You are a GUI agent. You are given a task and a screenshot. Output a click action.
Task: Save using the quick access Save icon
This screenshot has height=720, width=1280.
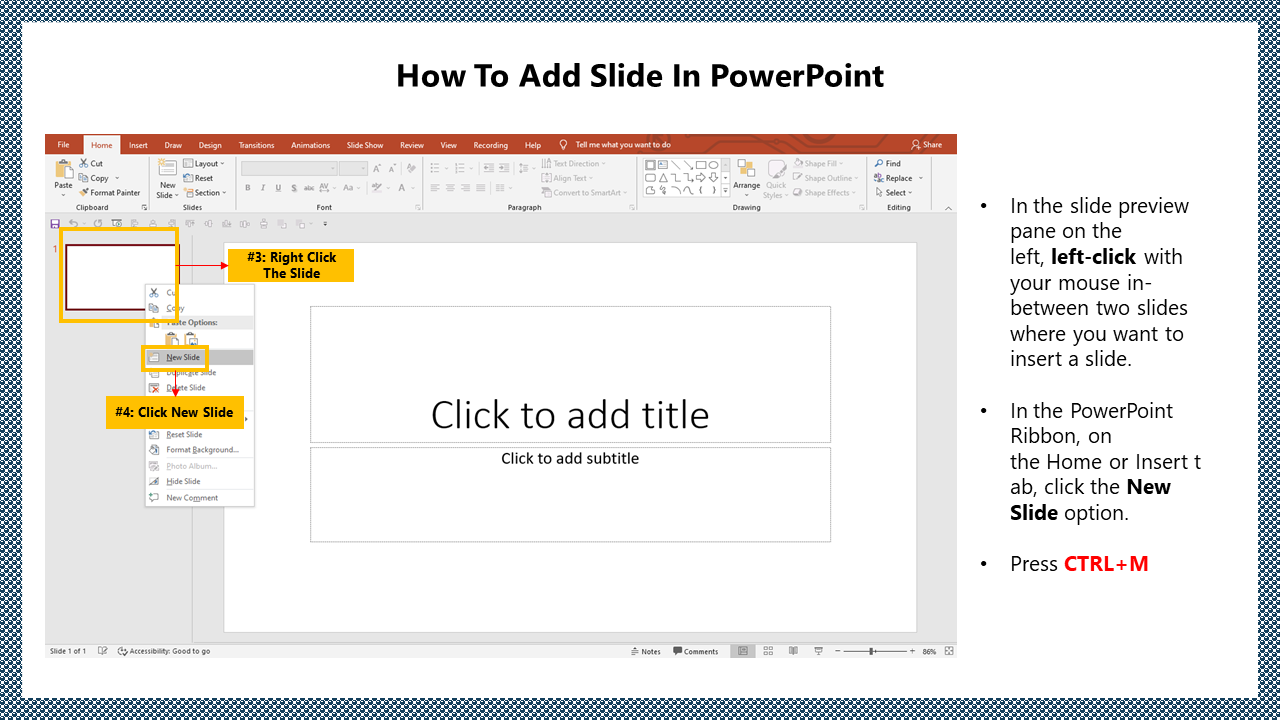click(55, 224)
